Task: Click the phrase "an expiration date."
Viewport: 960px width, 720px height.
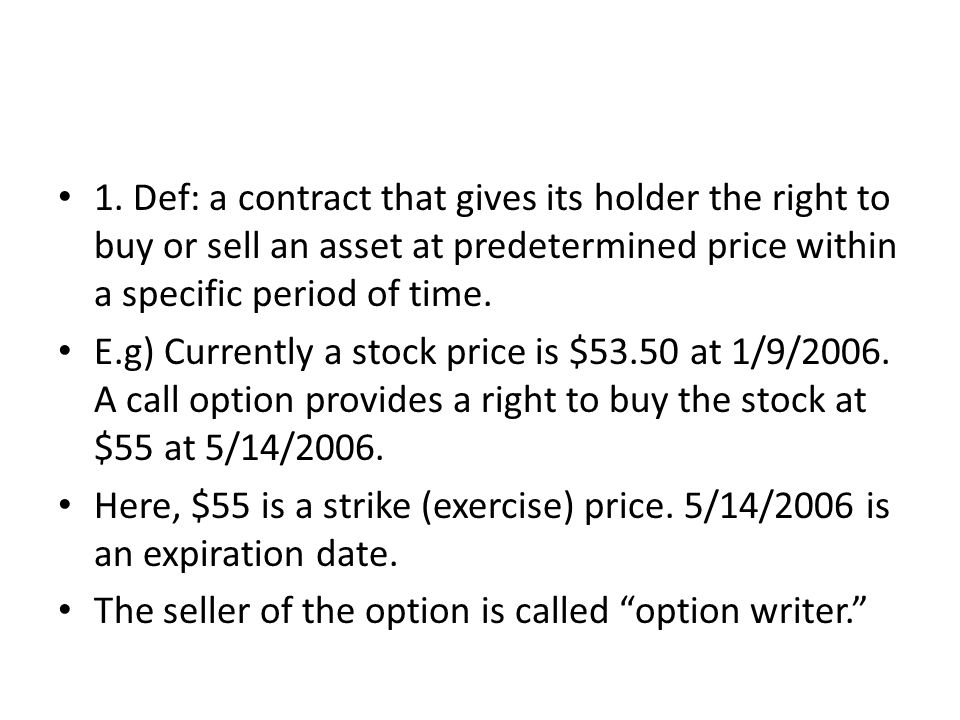Action: (x=246, y=555)
